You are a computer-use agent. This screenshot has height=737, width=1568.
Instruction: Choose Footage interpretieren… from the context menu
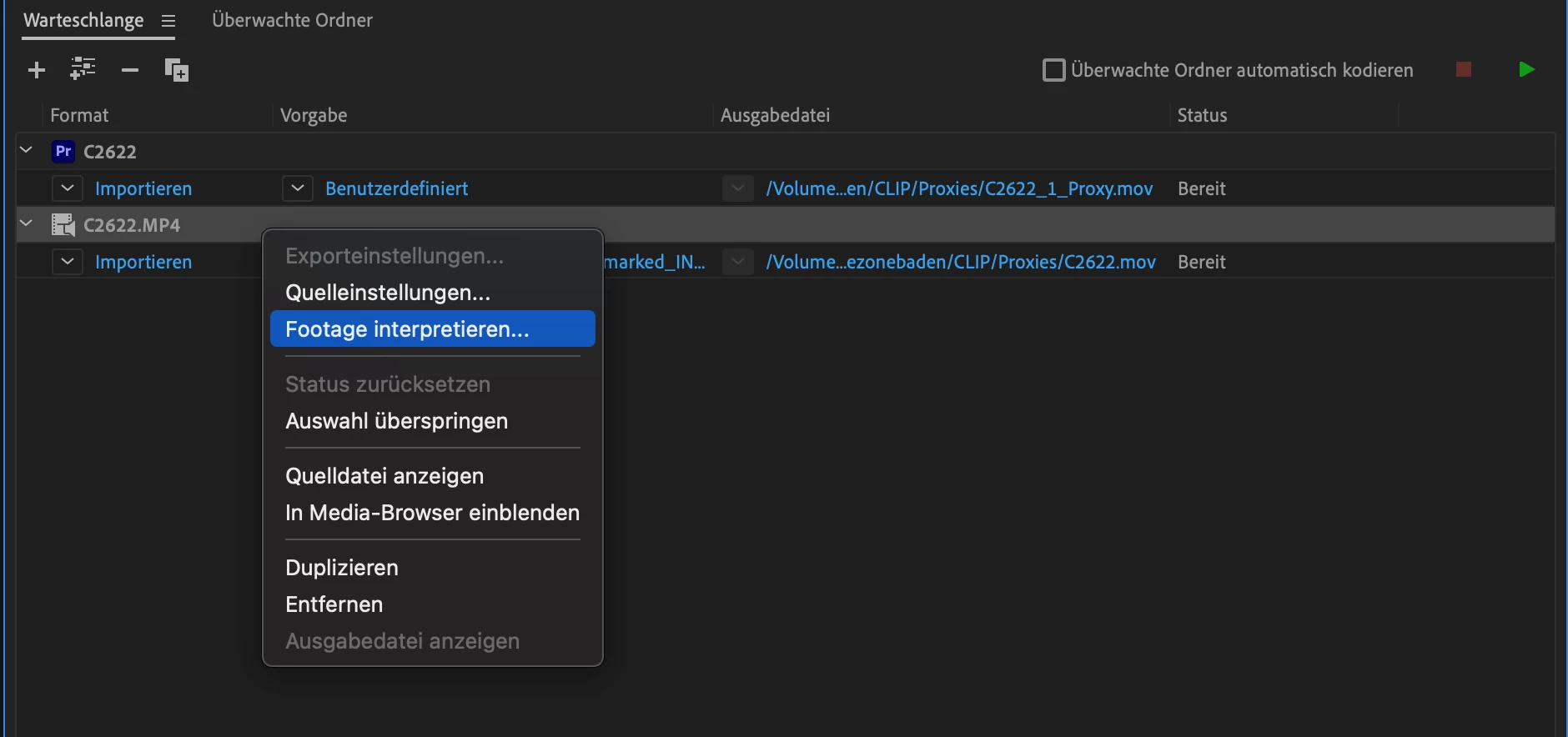tap(407, 329)
